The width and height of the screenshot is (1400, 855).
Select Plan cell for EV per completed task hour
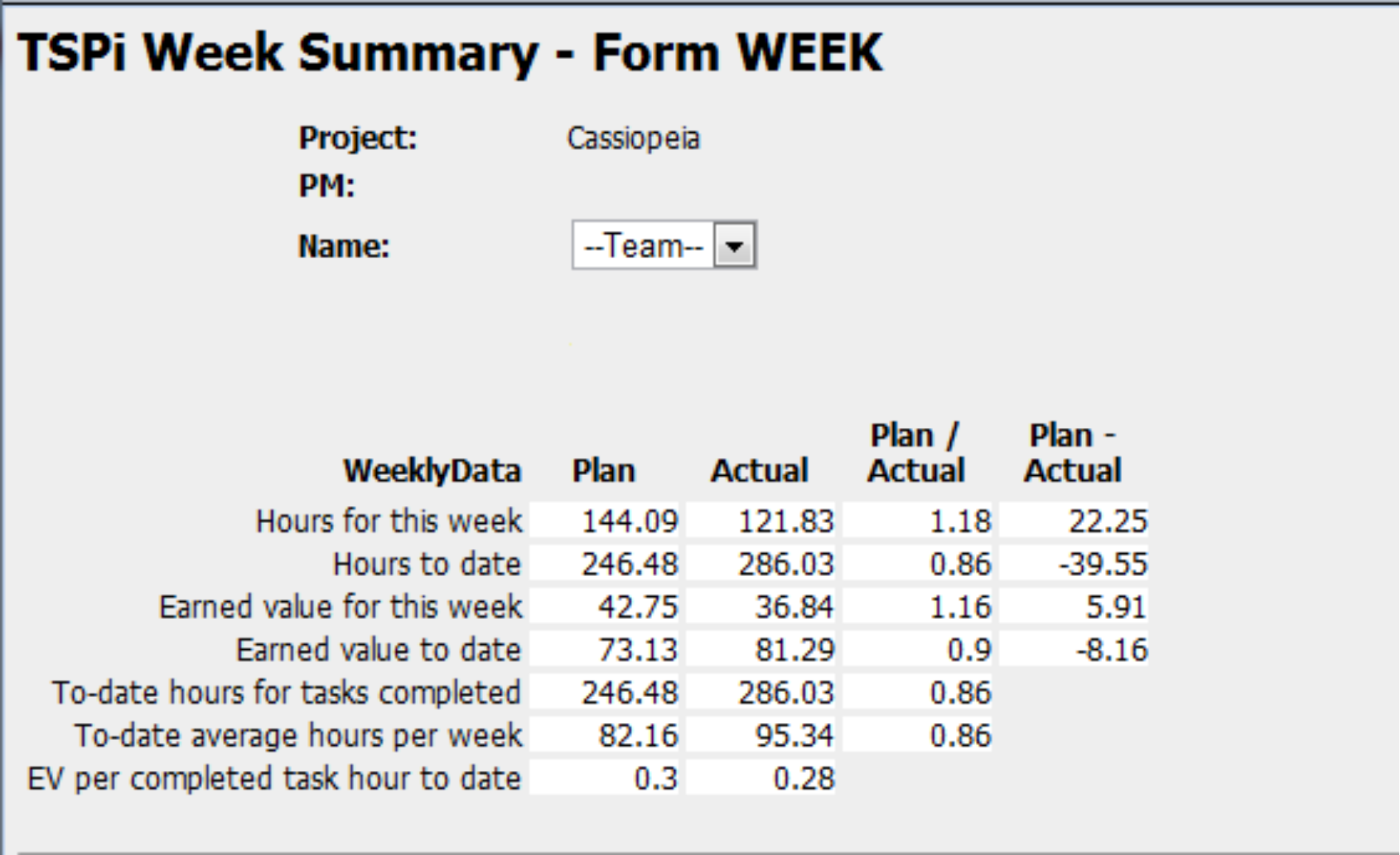[x=607, y=778]
